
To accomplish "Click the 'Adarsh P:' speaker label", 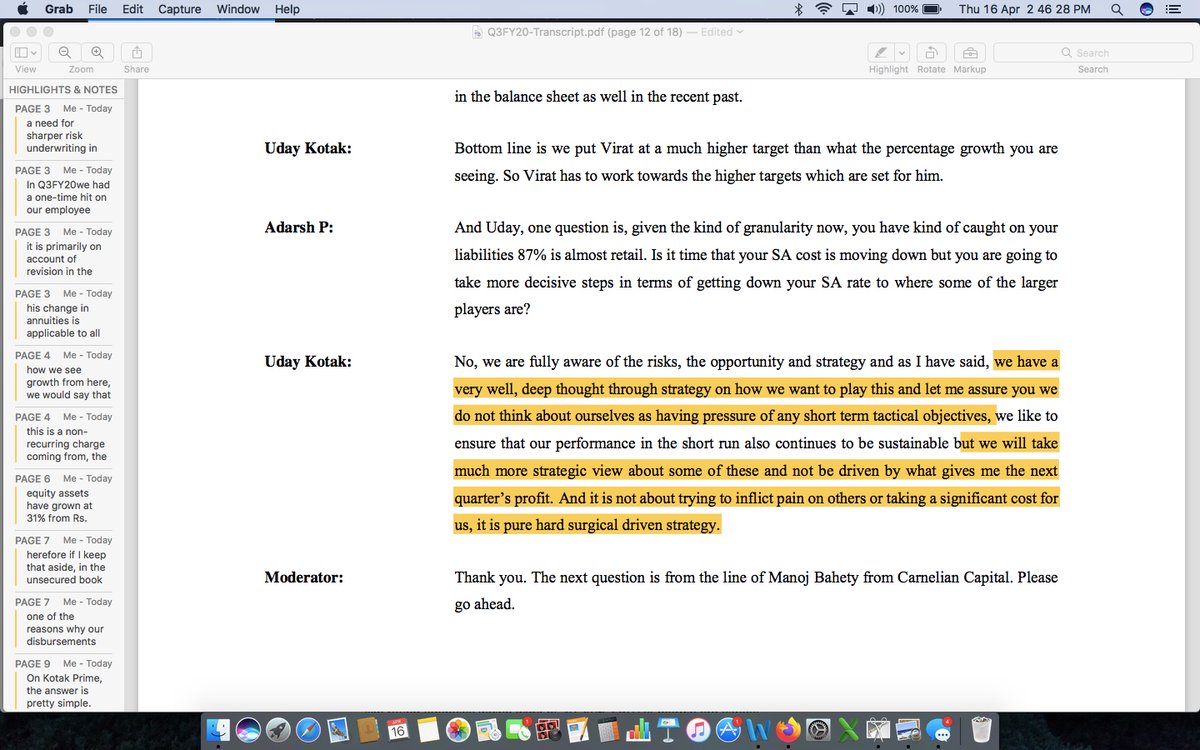I will 299,227.
